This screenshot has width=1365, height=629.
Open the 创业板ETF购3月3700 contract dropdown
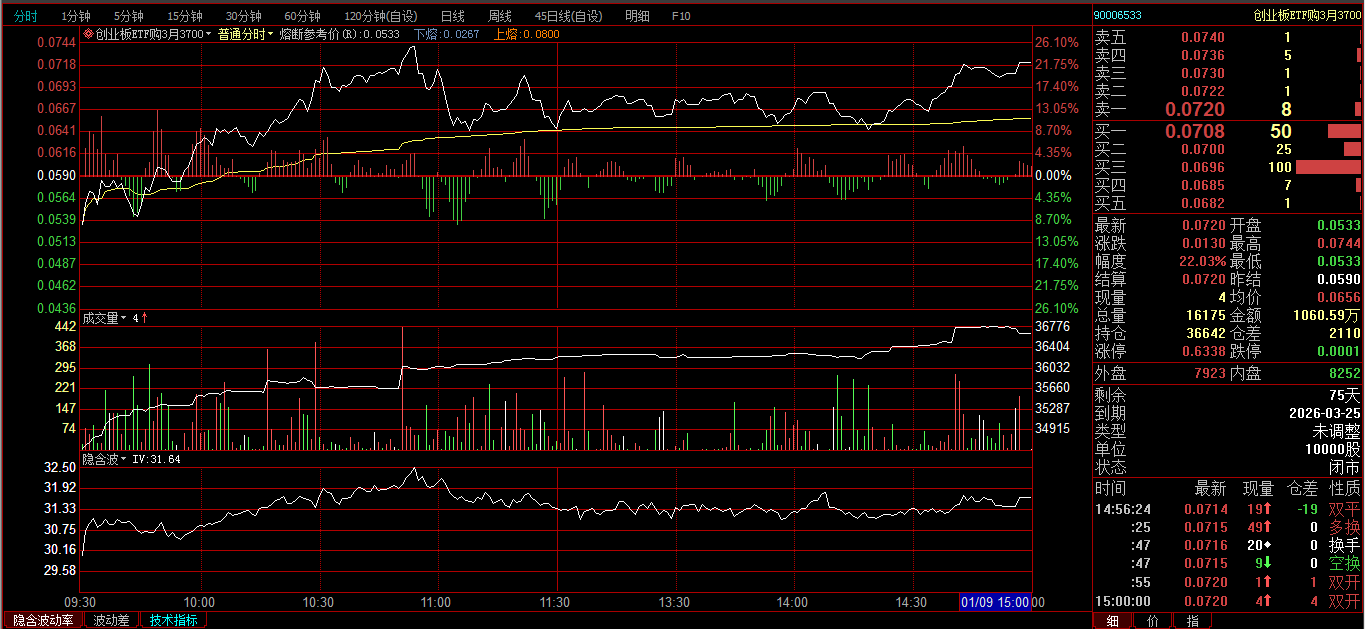[x=209, y=34]
